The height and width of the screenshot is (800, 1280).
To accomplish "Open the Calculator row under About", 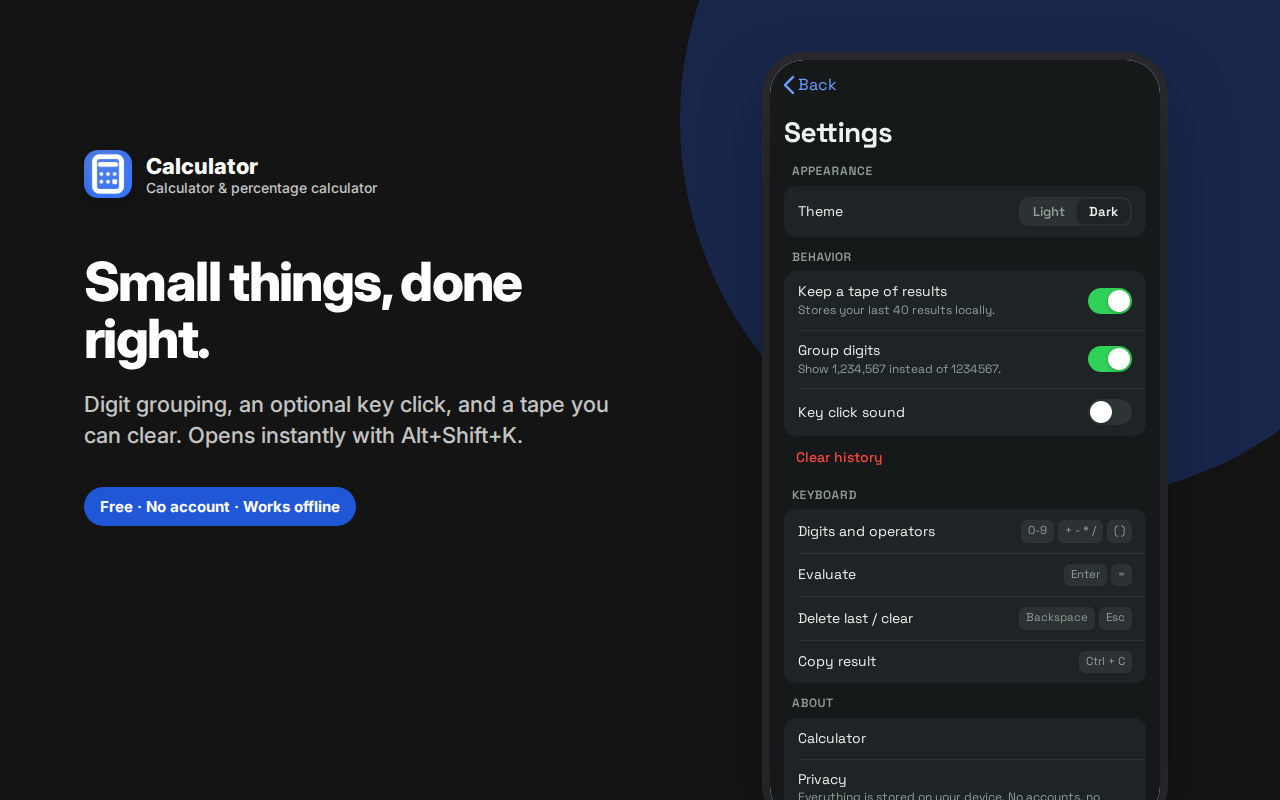I will pos(965,738).
